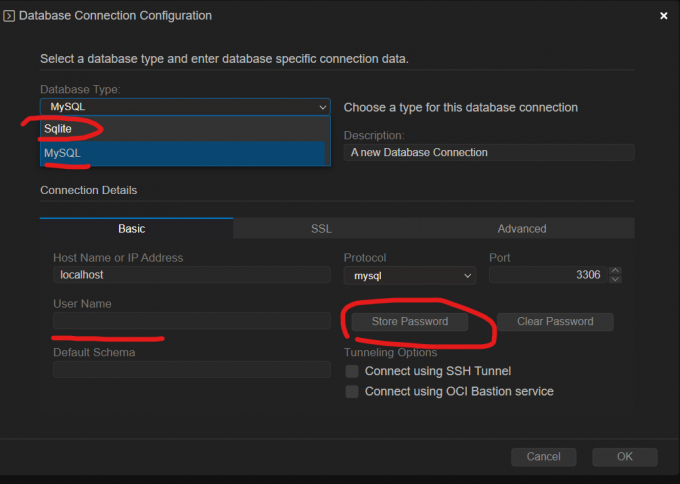The width and height of the screenshot is (680, 484).
Task: Open the Advanced tab
Action: tap(522, 228)
